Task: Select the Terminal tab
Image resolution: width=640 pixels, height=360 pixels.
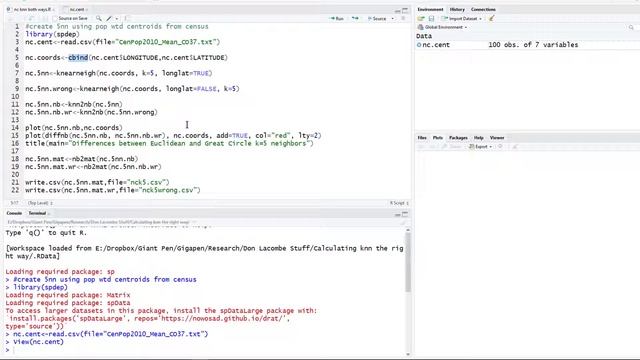Action: (x=37, y=213)
